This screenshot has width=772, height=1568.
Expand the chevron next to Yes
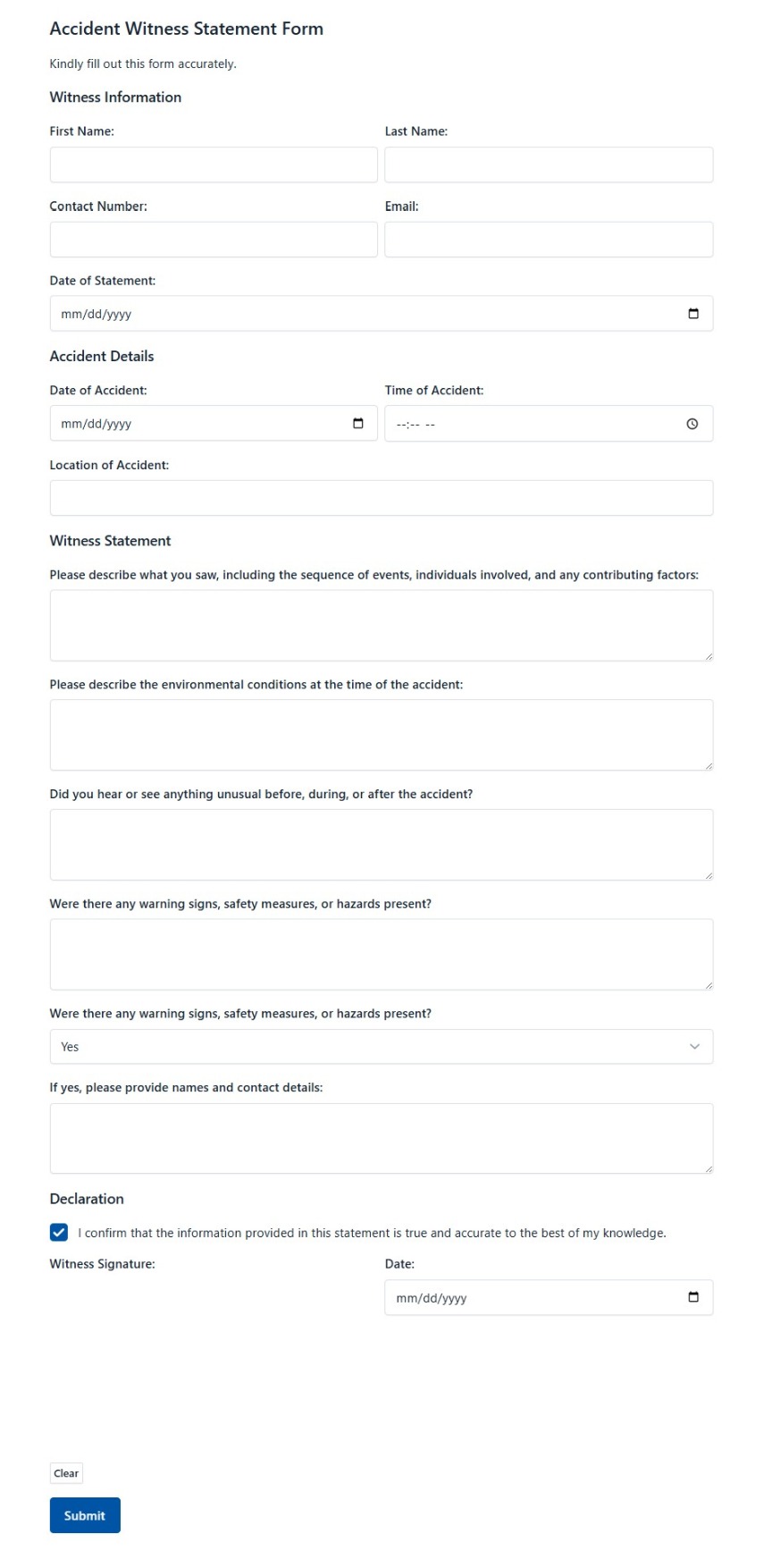coord(694,1046)
